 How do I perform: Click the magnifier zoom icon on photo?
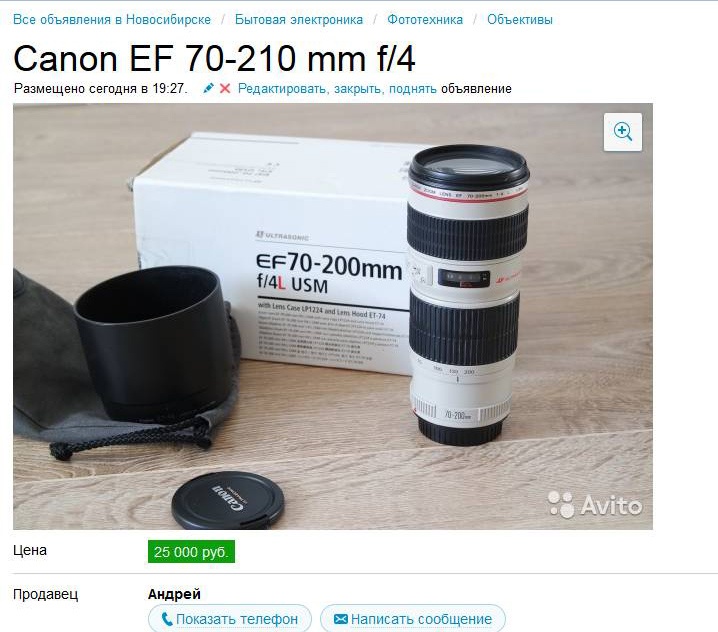623,132
